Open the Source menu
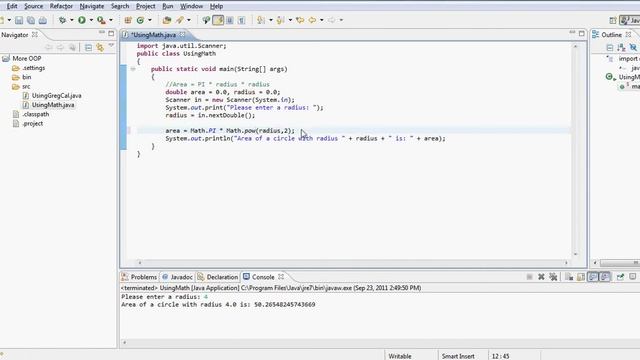The height and width of the screenshot is (360, 640). pyautogui.click(x=33, y=6)
